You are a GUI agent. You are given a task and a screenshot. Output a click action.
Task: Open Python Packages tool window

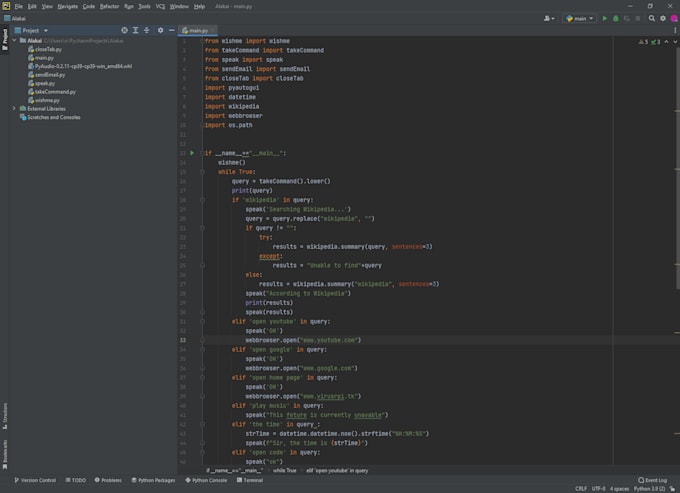[153, 480]
